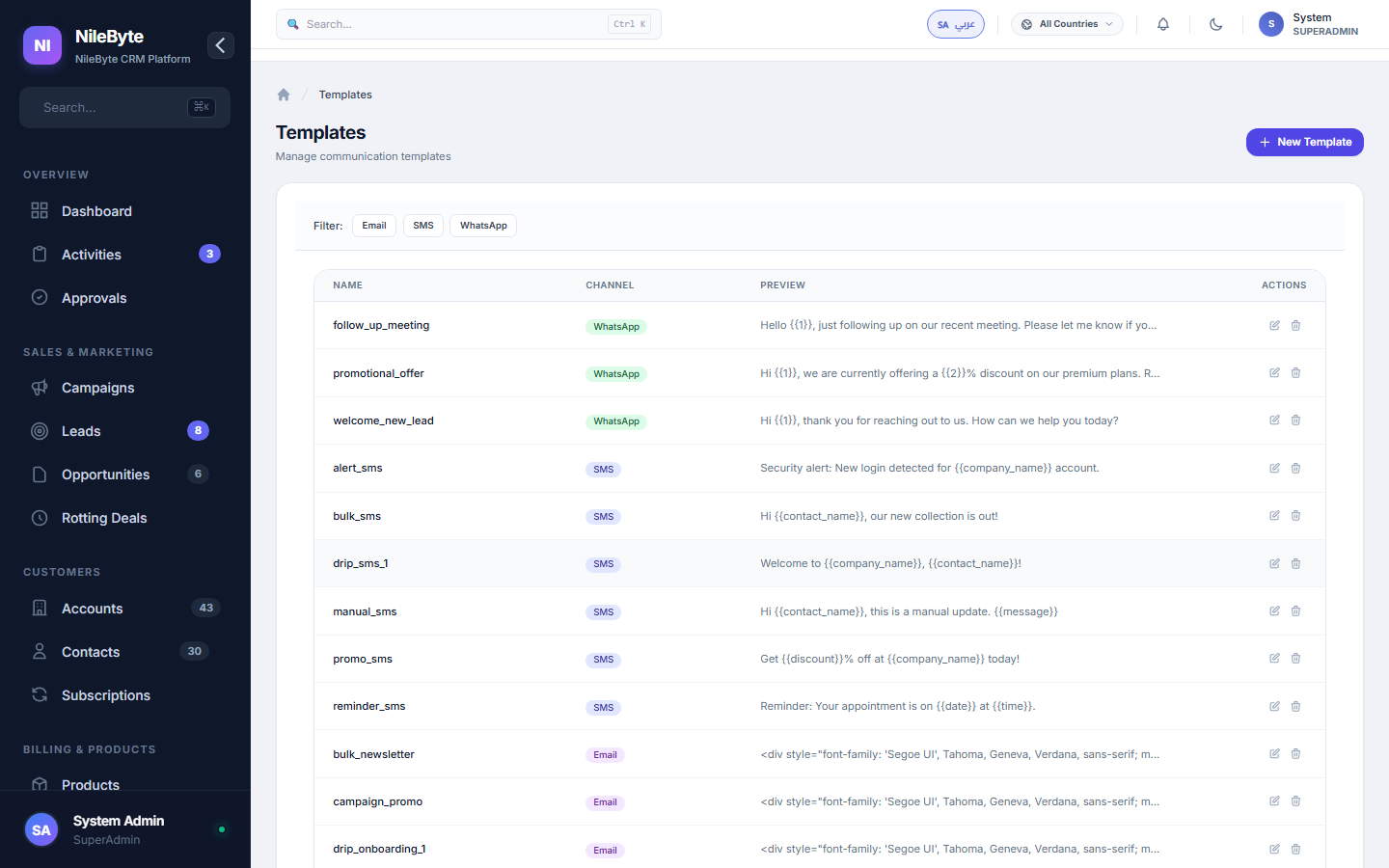This screenshot has width=1389, height=868.
Task: Click the Preview column header
Action: point(782,285)
